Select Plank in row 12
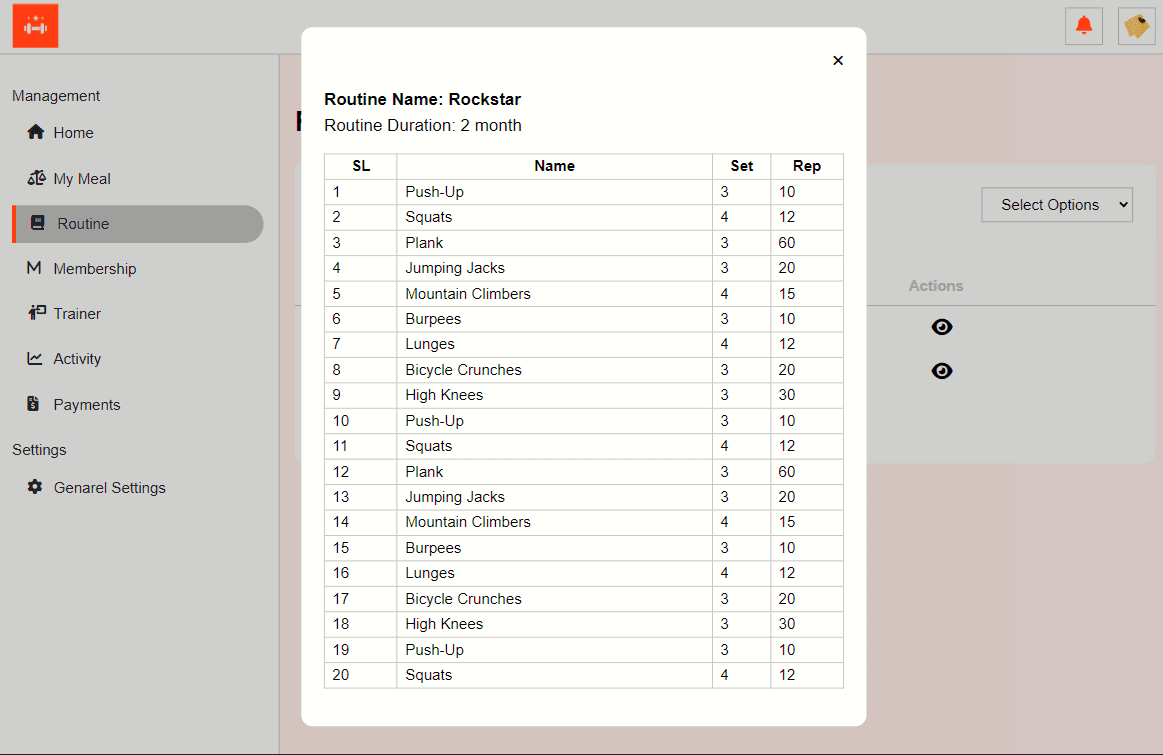This screenshot has height=755, width=1163. pos(424,472)
